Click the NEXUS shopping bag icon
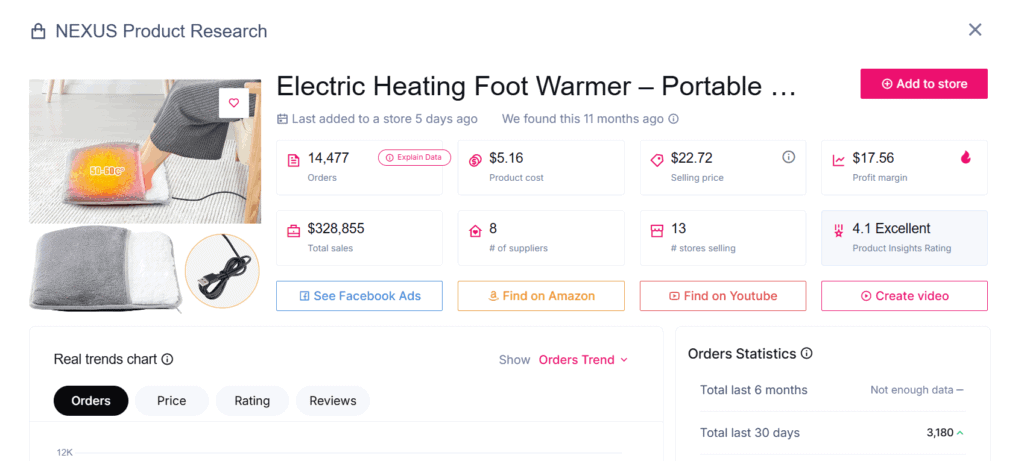This screenshot has height=461, width=1024. point(39,31)
